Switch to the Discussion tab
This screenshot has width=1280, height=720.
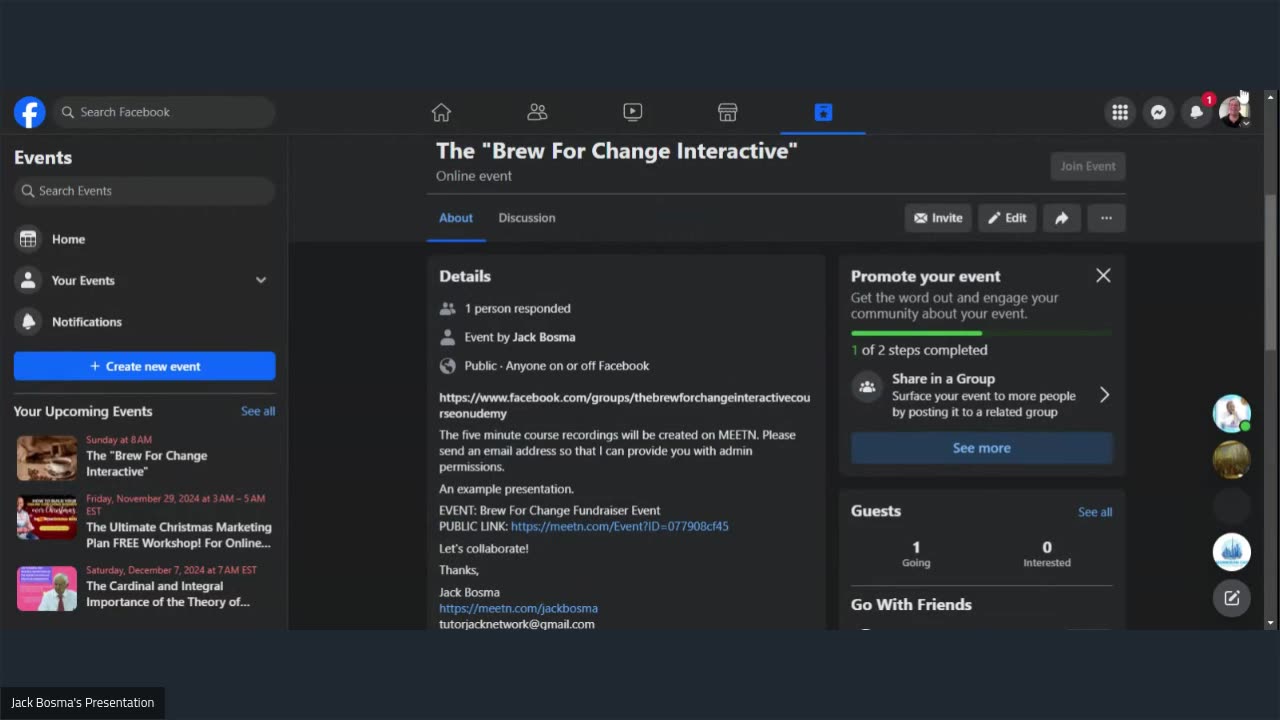(527, 218)
